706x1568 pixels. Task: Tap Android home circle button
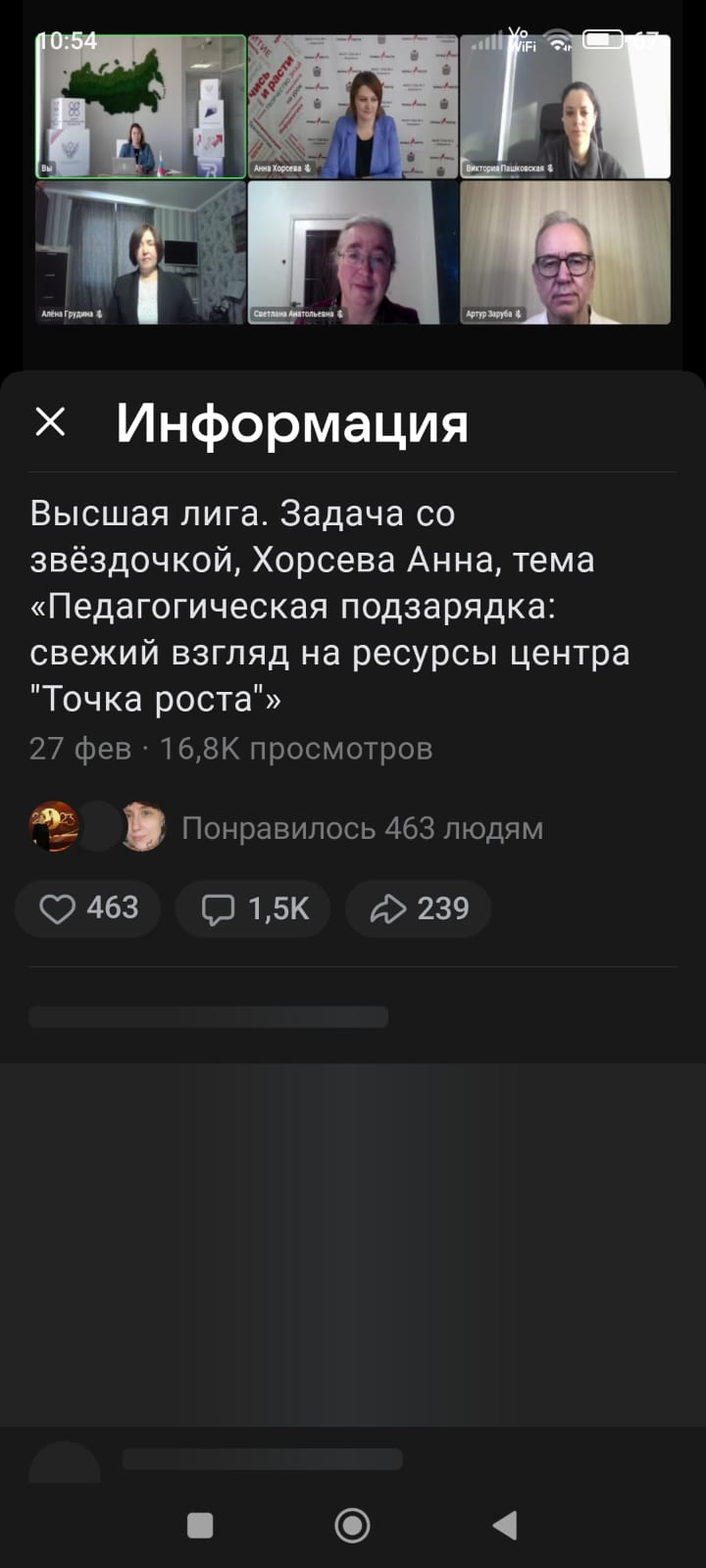coord(352,1525)
